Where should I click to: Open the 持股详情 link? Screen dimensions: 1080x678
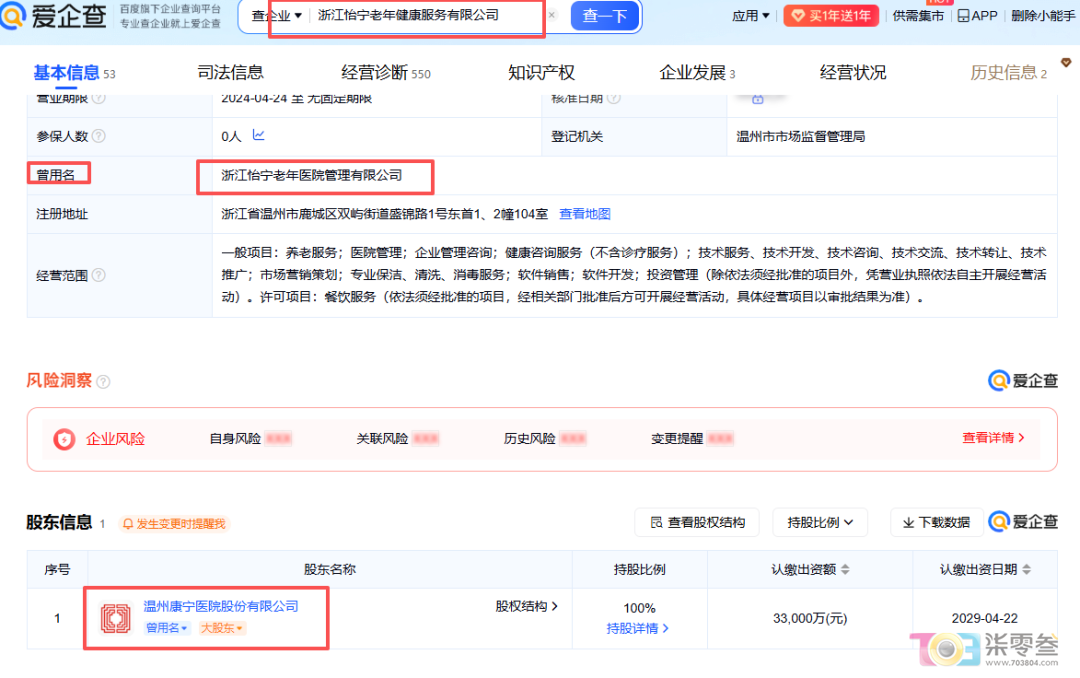[x=637, y=628]
